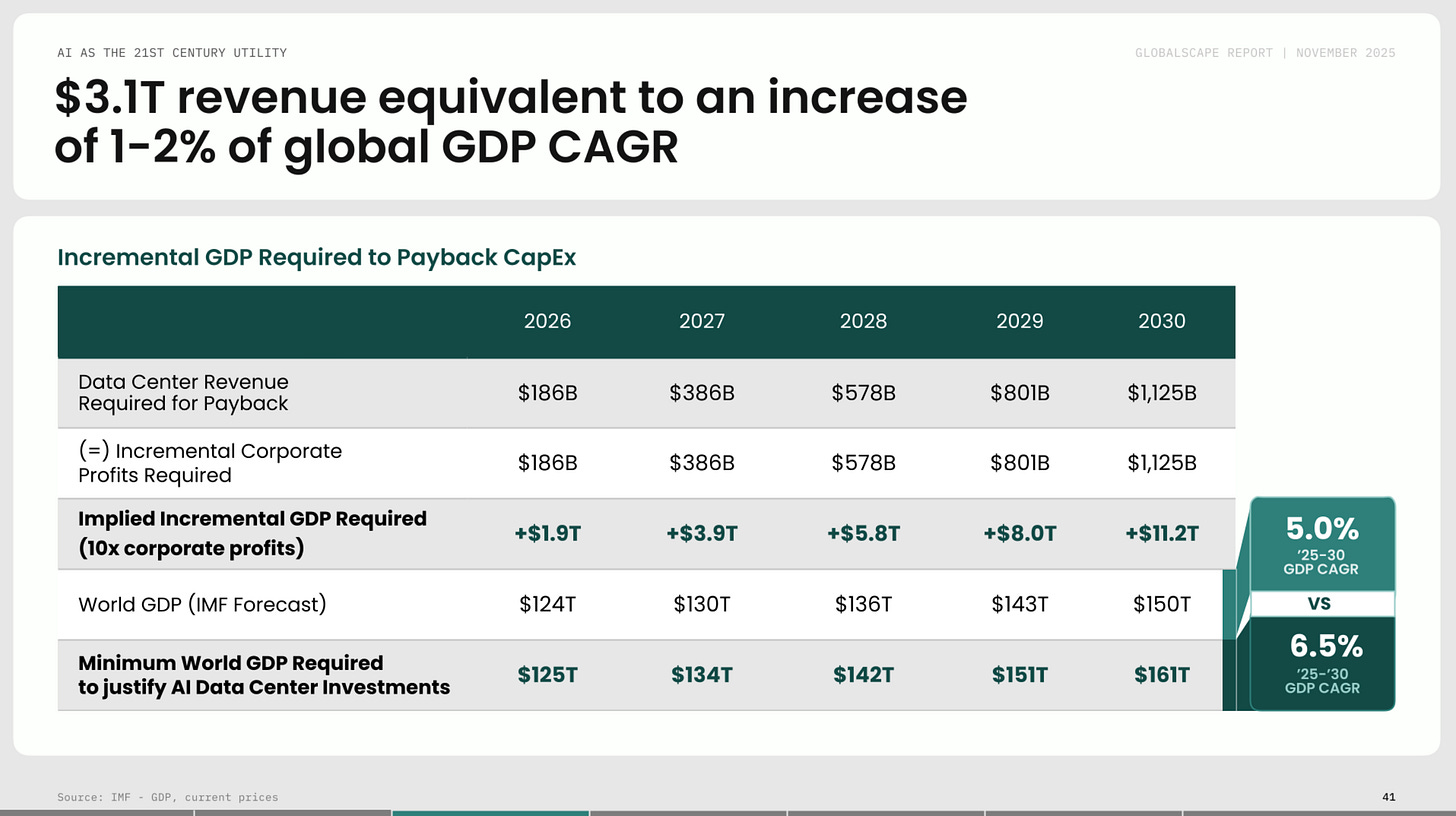
Task: Click the $150T World GDP value
Action: 1162,604
